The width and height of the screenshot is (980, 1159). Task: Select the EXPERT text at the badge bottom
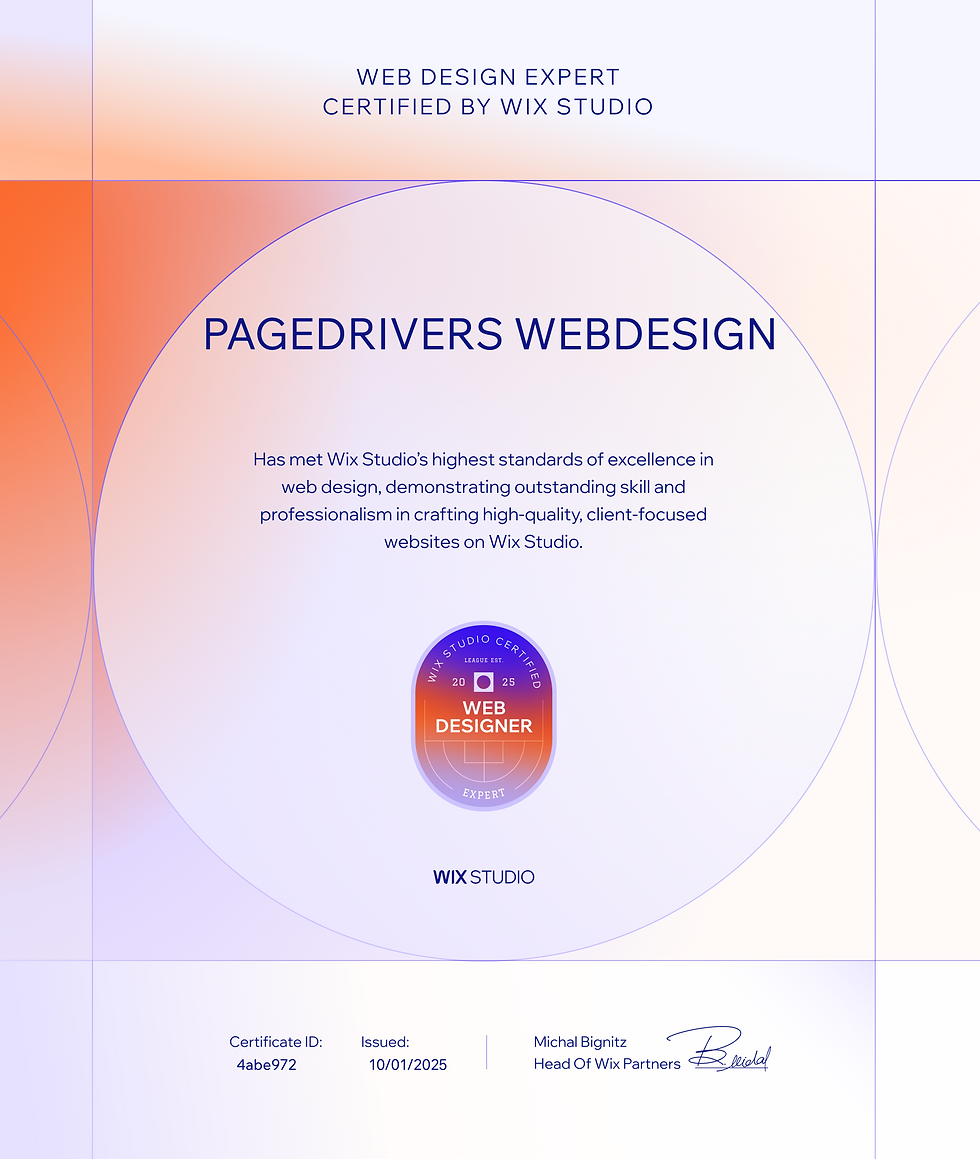(483, 793)
